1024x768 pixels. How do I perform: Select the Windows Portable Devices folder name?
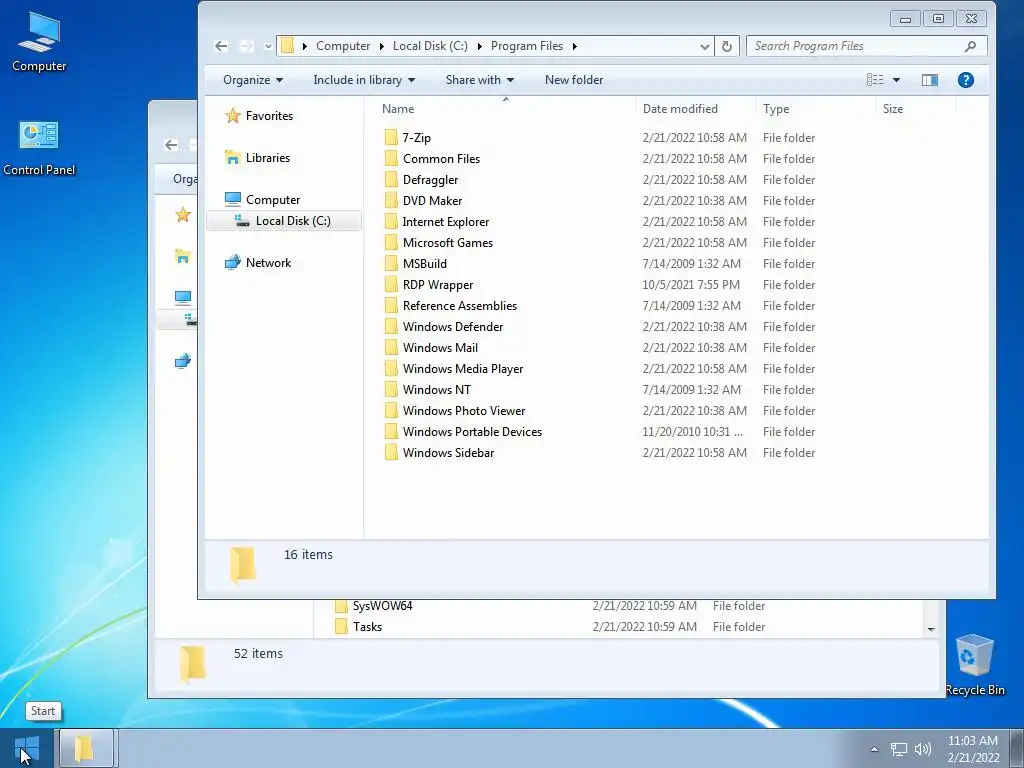coord(473,432)
